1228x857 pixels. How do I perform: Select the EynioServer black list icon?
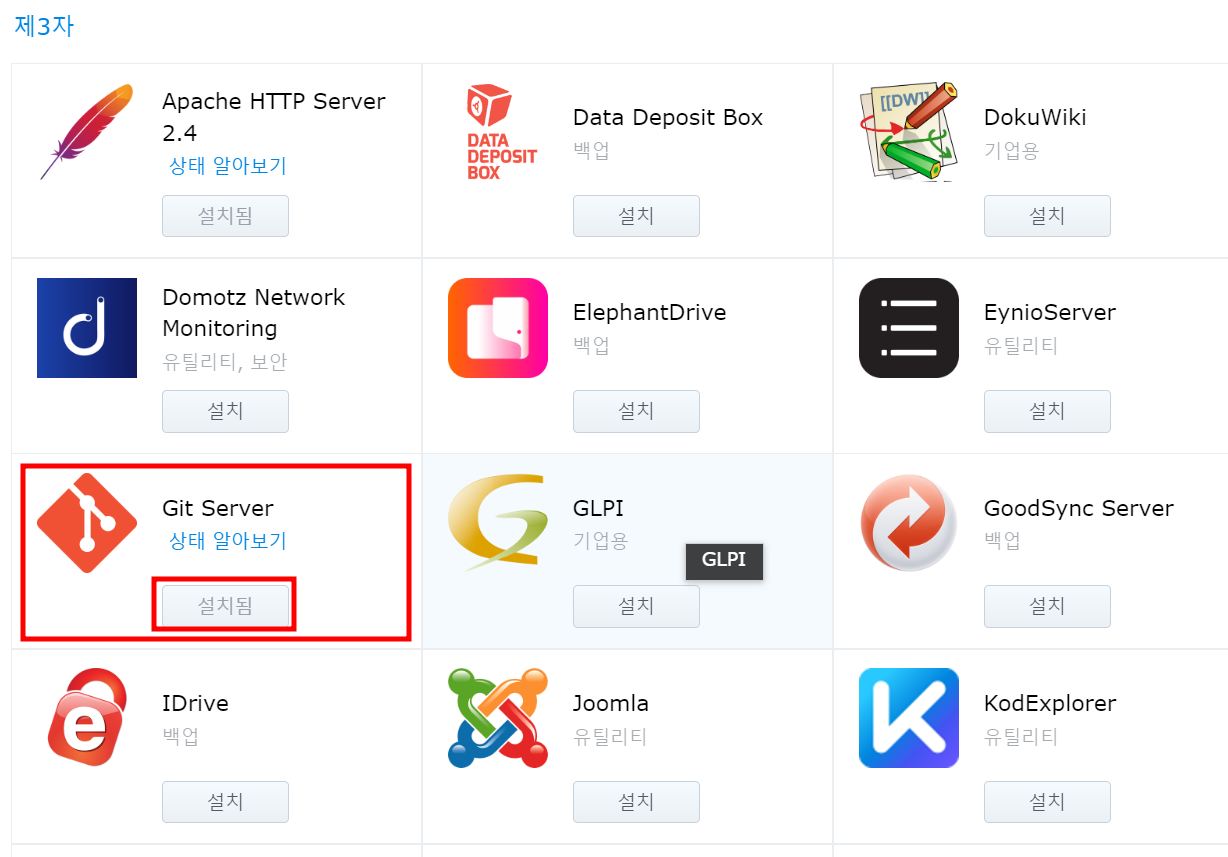[x=909, y=328]
